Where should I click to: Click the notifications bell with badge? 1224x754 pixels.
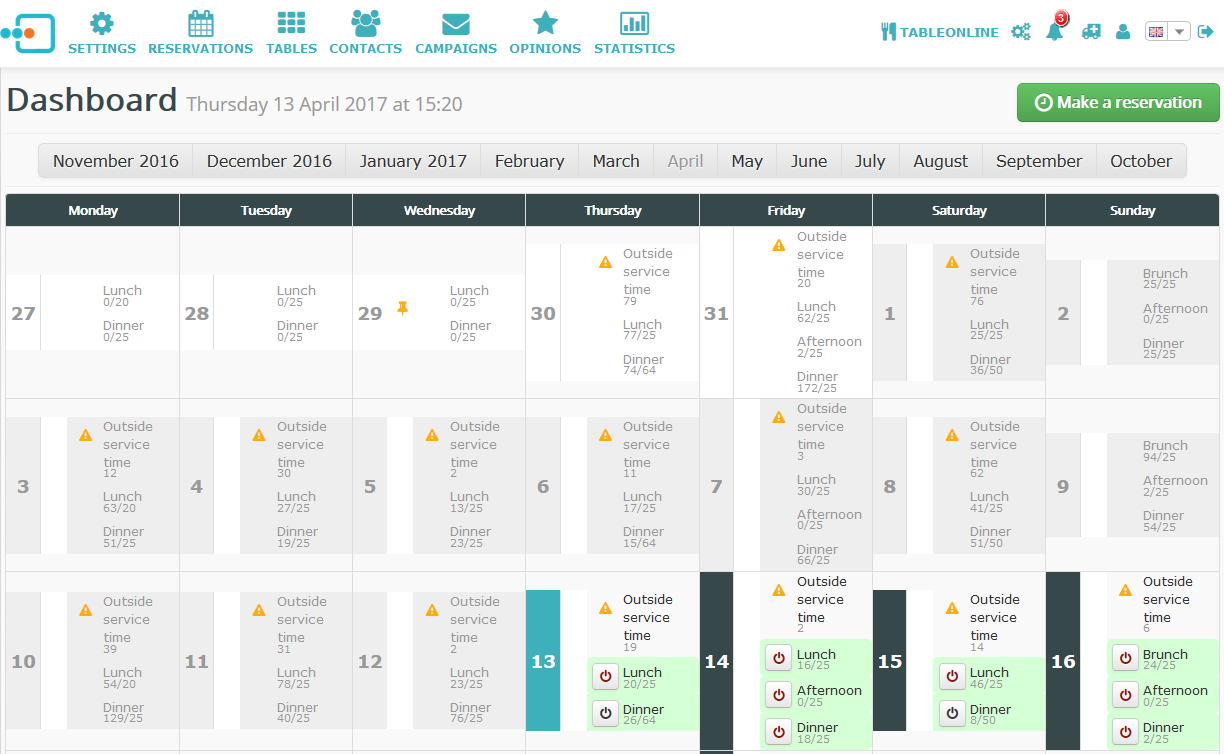pyautogui.click(x=1055, y=31)
